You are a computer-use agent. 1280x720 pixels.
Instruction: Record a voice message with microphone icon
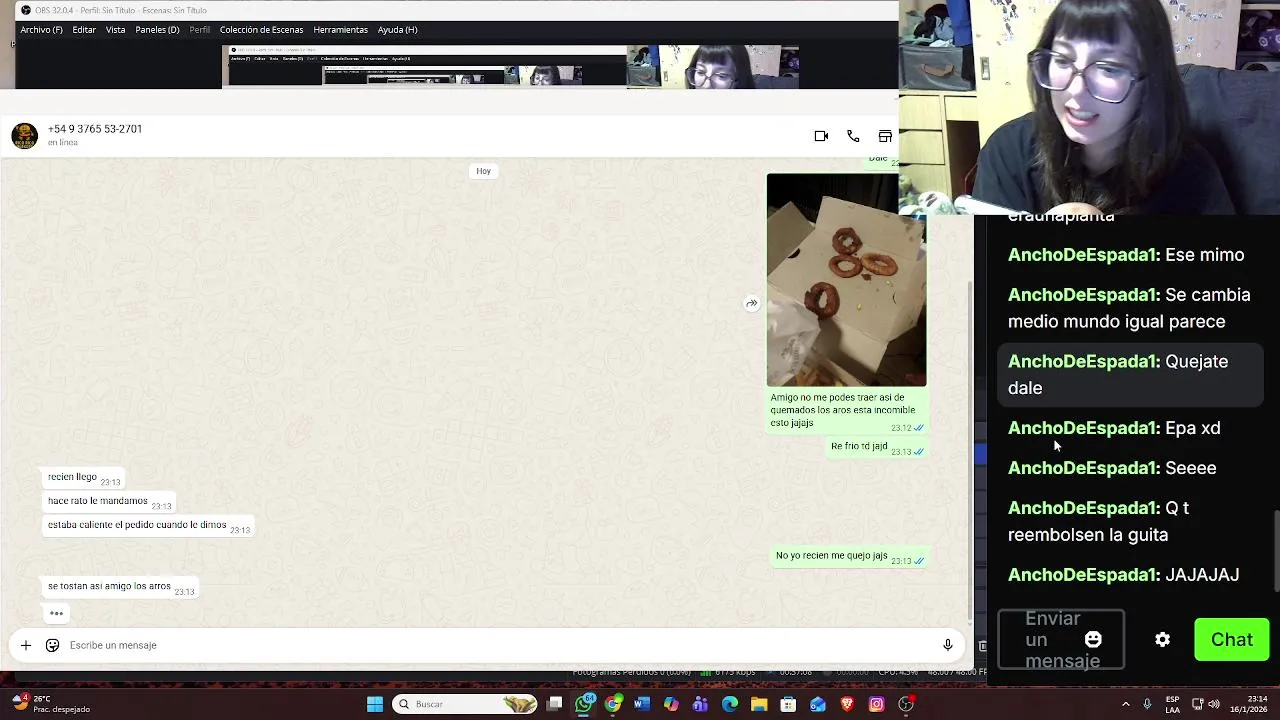(947, 645)
